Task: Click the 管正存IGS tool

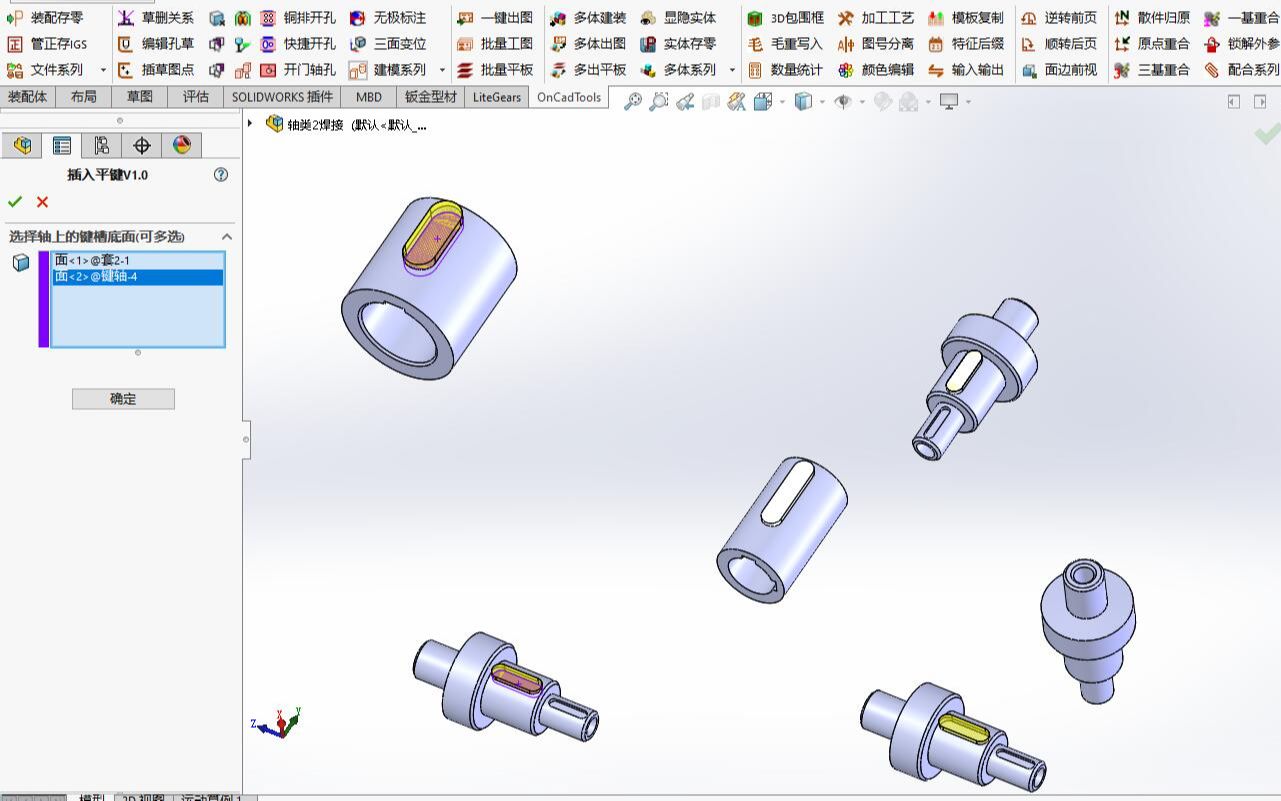Action: click(47, 43)
